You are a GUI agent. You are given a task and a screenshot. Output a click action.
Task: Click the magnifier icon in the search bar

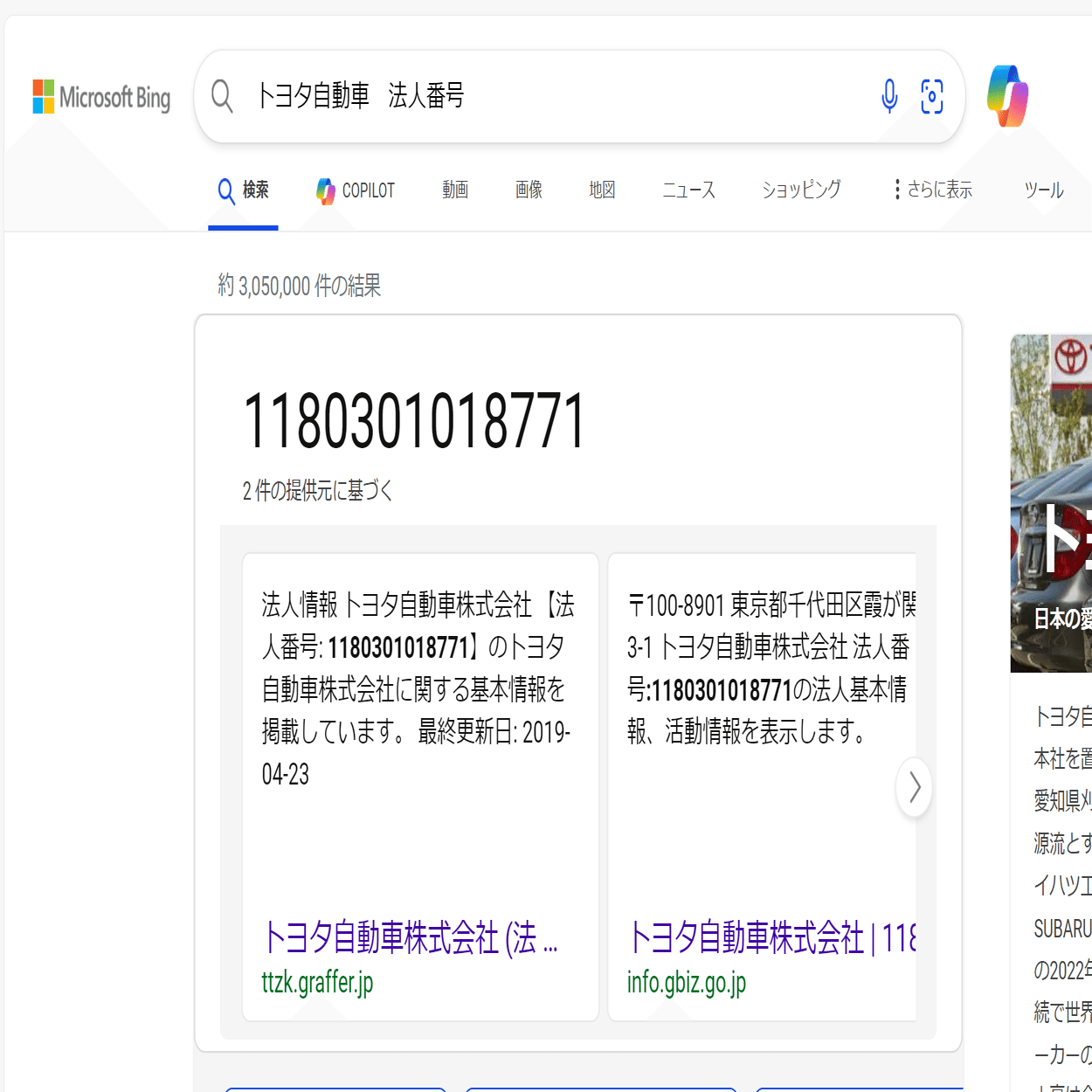coord(221,97)
